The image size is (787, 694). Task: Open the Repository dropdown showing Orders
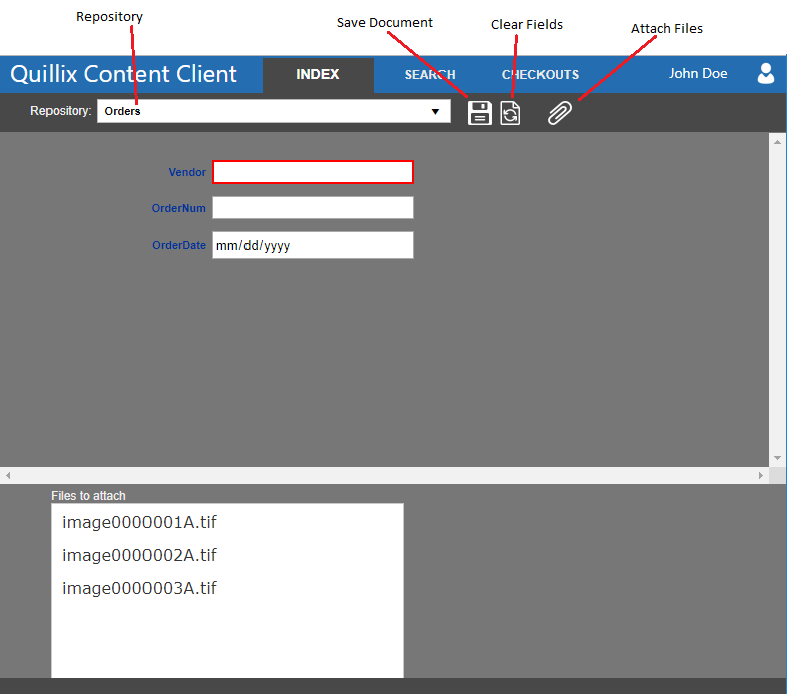click(273, 111)
